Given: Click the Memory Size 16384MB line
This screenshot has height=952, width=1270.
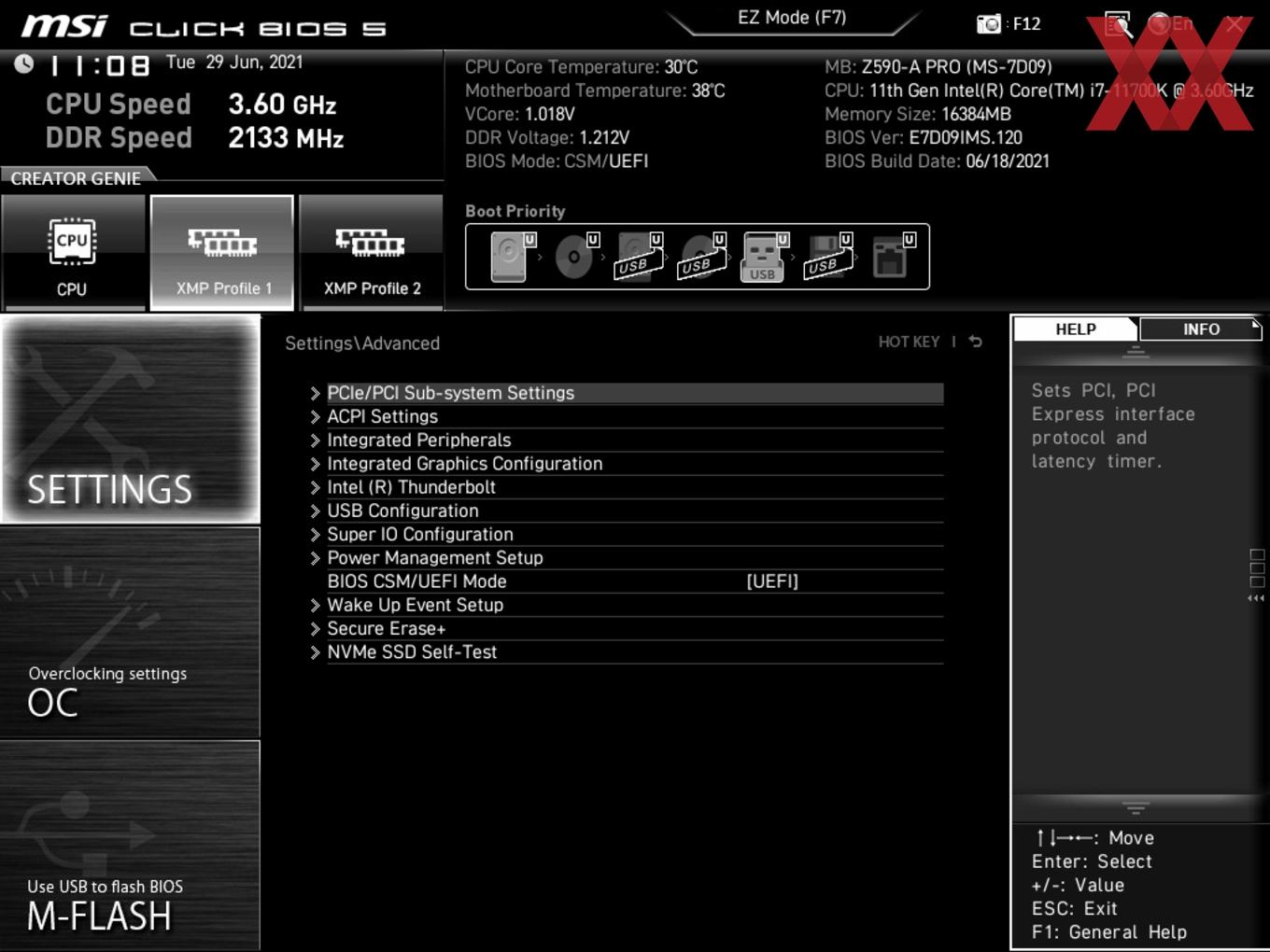Looking at the screenshot, I should tap(917, 114).
